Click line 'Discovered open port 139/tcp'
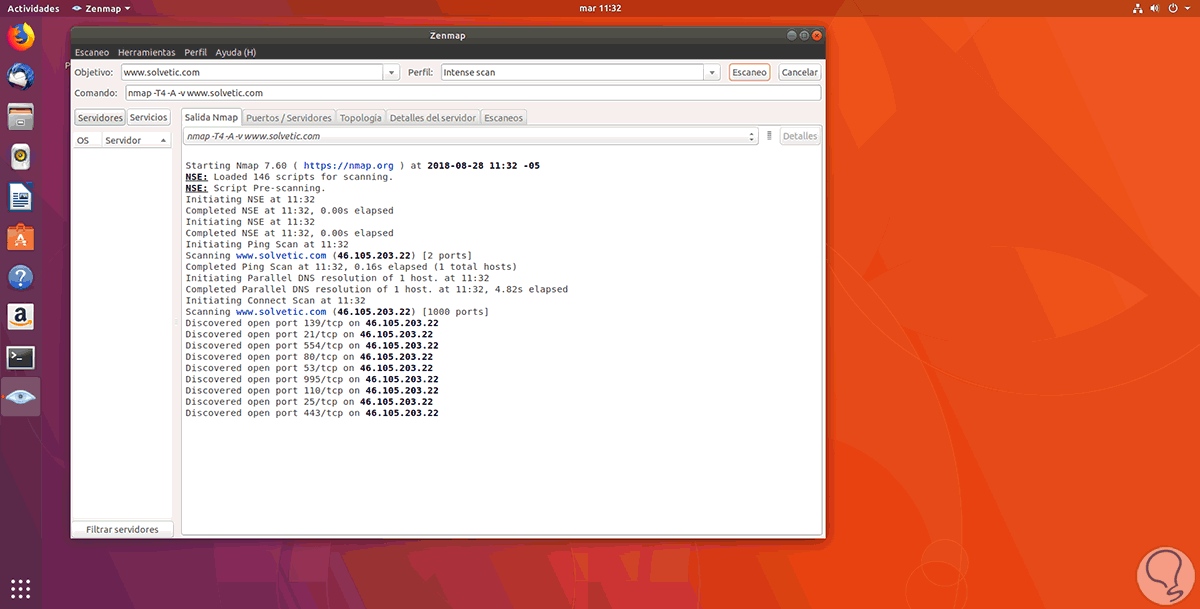The image size is (1200, 609). tap(312, 323)
